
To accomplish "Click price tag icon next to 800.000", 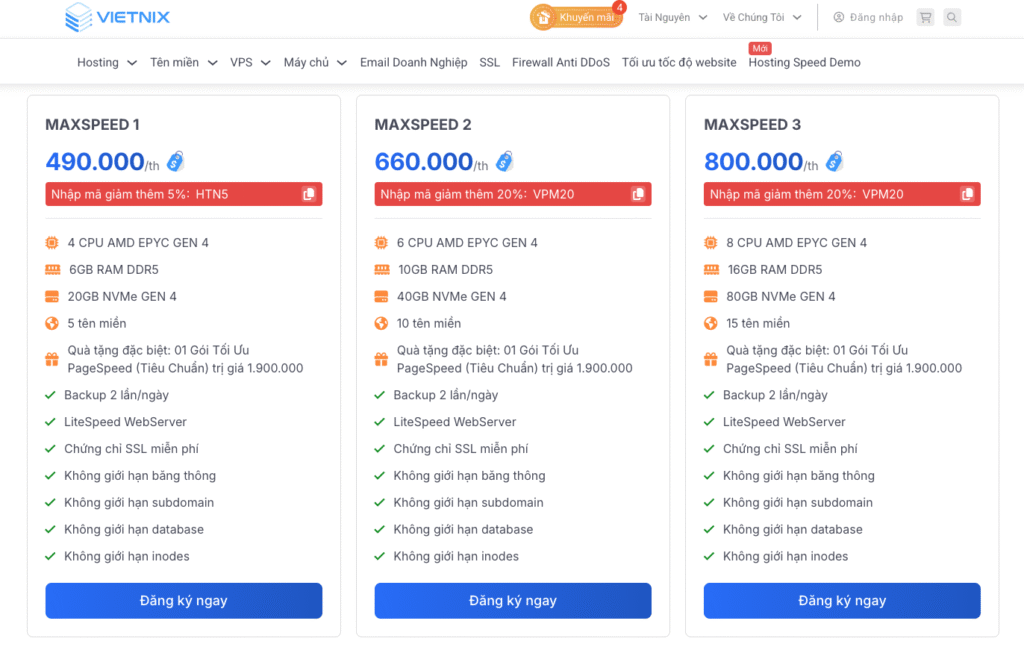I will [834, 161].
